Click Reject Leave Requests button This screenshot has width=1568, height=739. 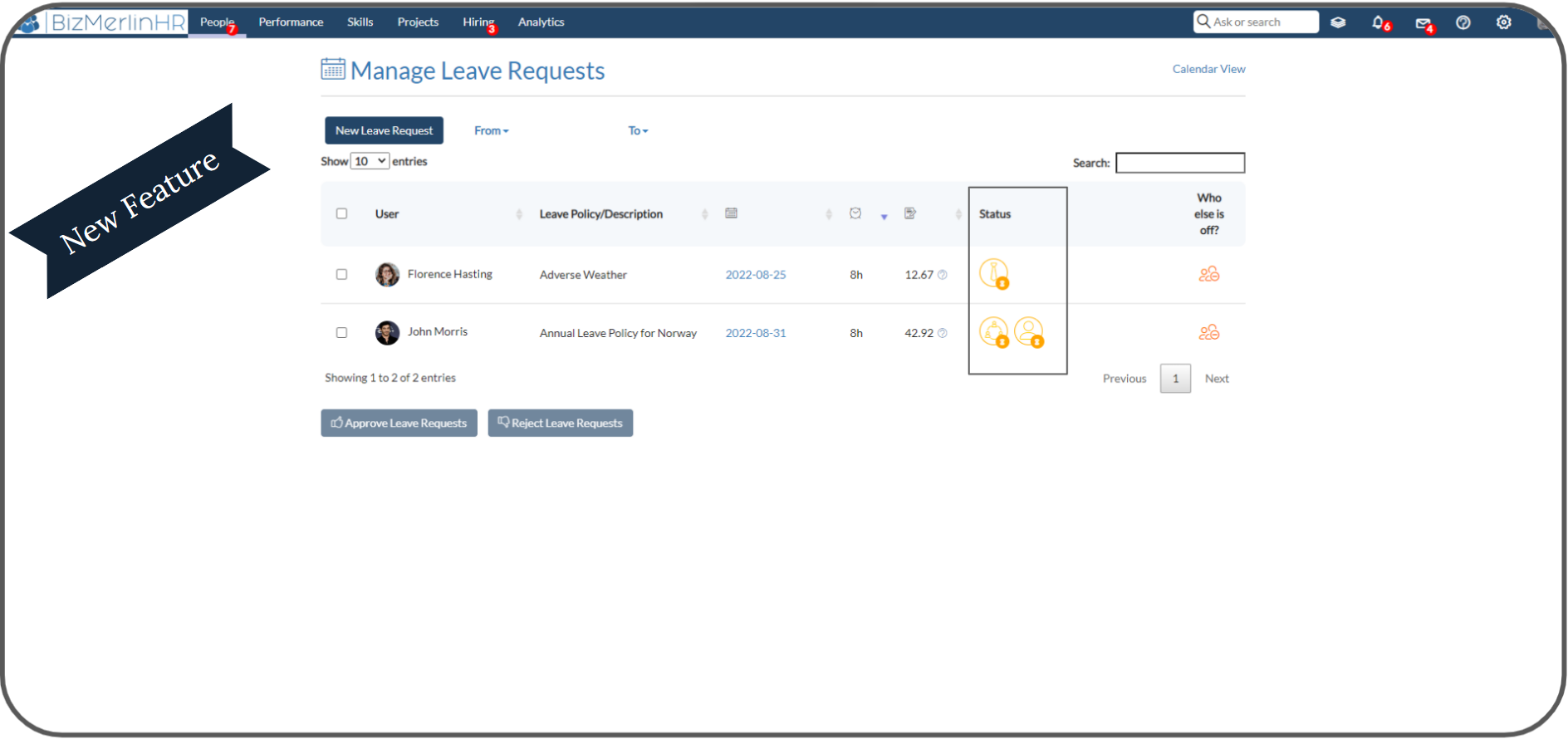pyautogui.click(x=561, y=423)
